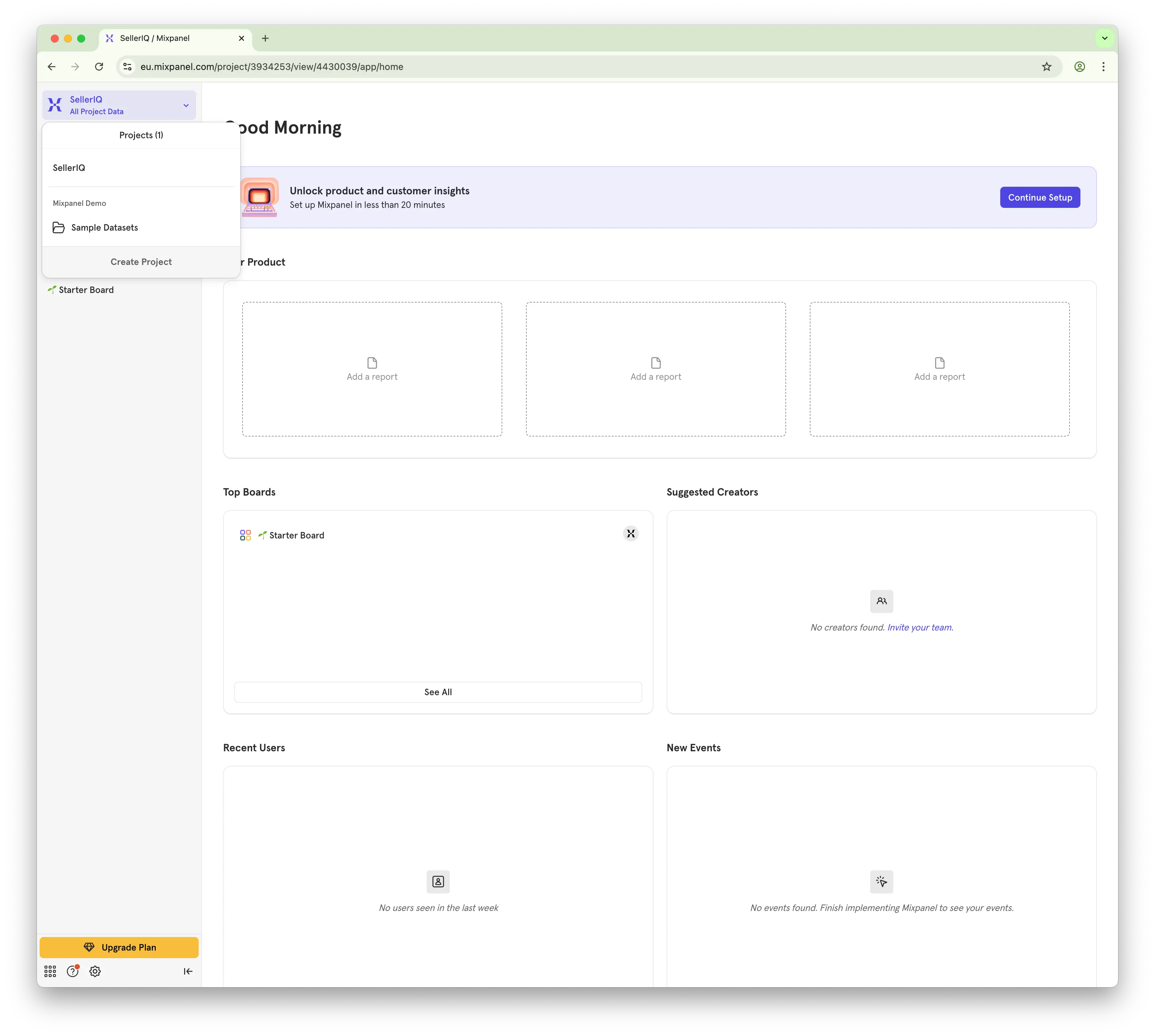Click the New Events heading
The height and width of the screenshot is (1036, 1155).
click(x=693, y=748)
